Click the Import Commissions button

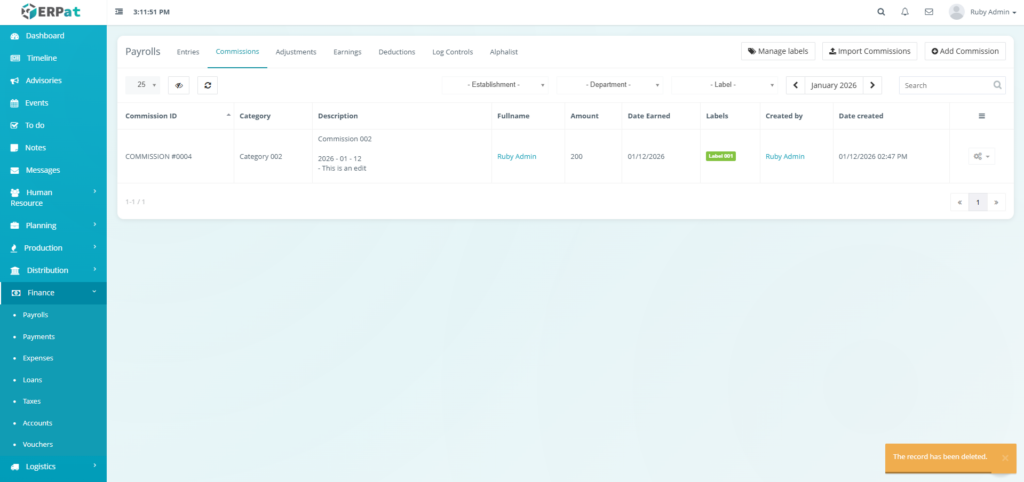[869, 51]
